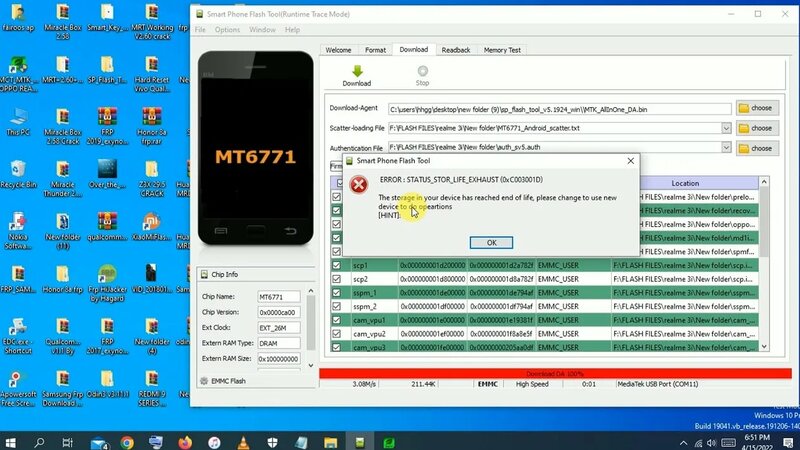
Task: Open the File menu
Action: pos(200,30)
